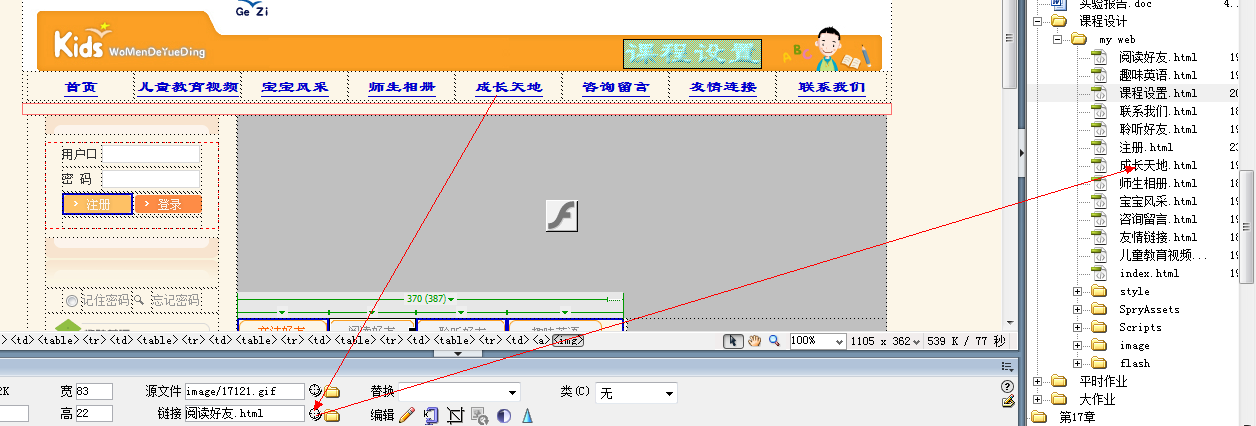
Task: Click the 友情连接 navigation link
Action: (x=723, y=88)
